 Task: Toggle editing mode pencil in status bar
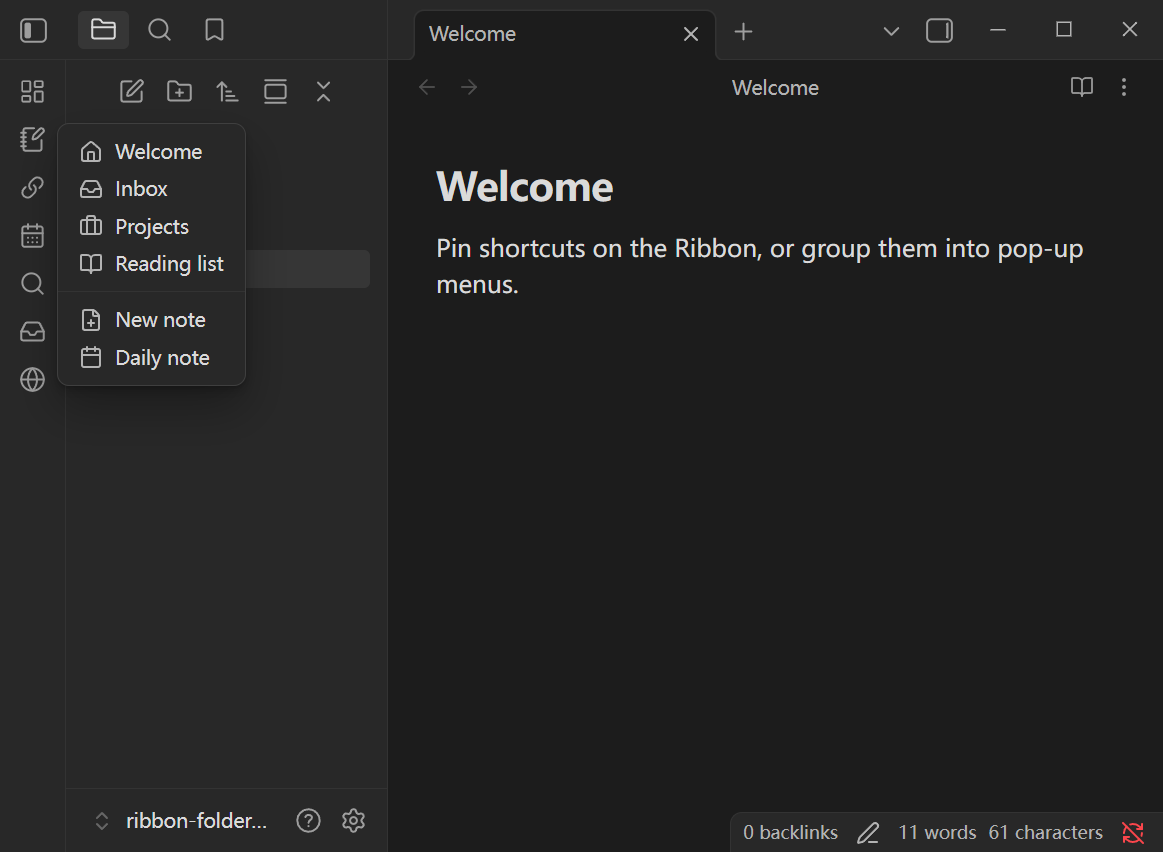click(x=868, y=833)
